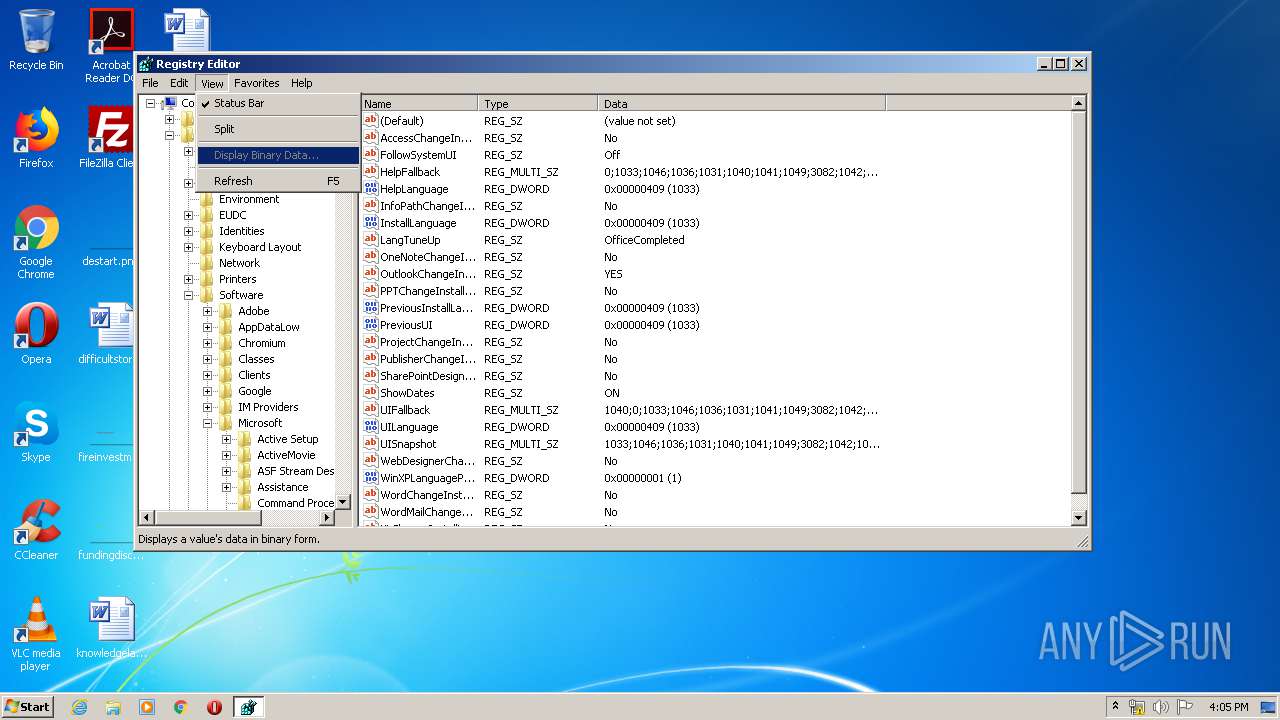Click the Start button
The width and height of the screenshot is (1280, 720).
[x=28, y=707]
